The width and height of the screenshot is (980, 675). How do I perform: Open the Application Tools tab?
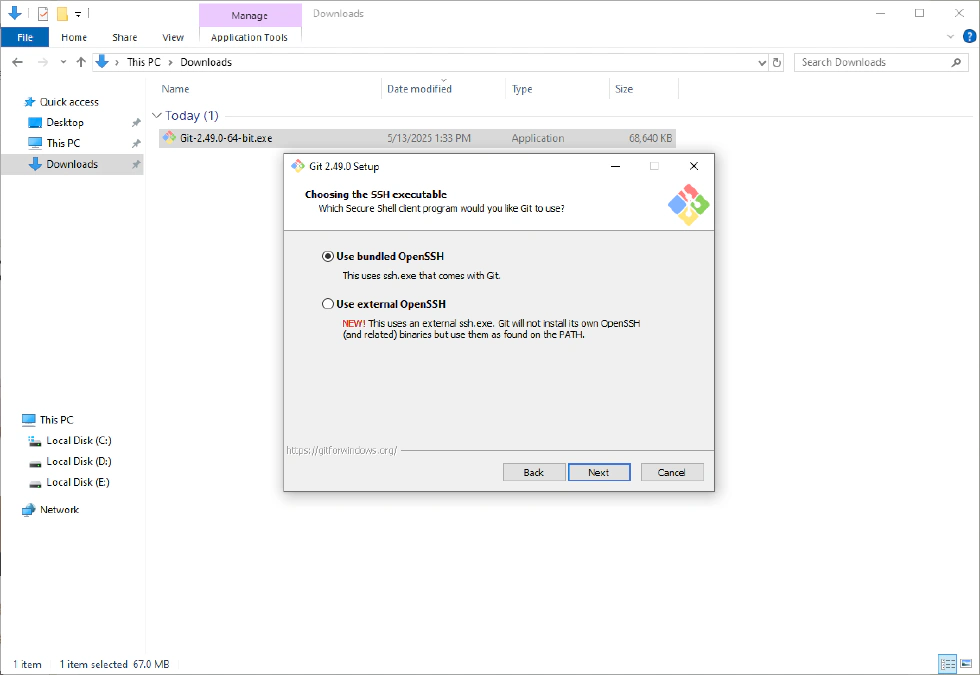click(249, 37)
